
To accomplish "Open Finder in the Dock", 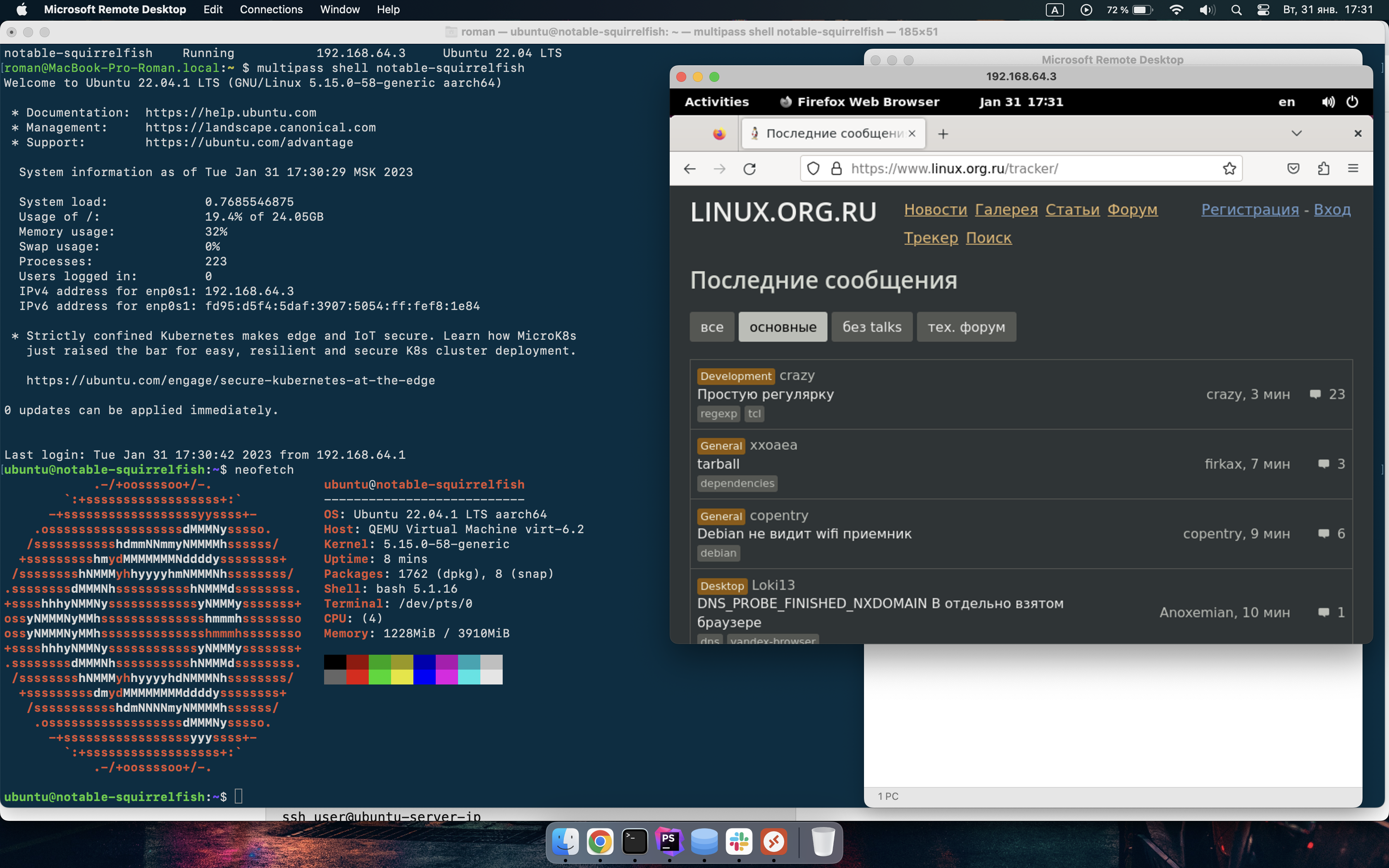I will [x=566, y=842].
